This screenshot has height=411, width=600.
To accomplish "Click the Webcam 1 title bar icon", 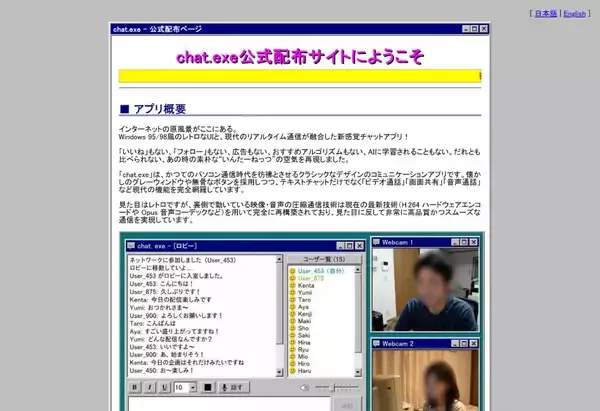I will click(x=376, y=242).
